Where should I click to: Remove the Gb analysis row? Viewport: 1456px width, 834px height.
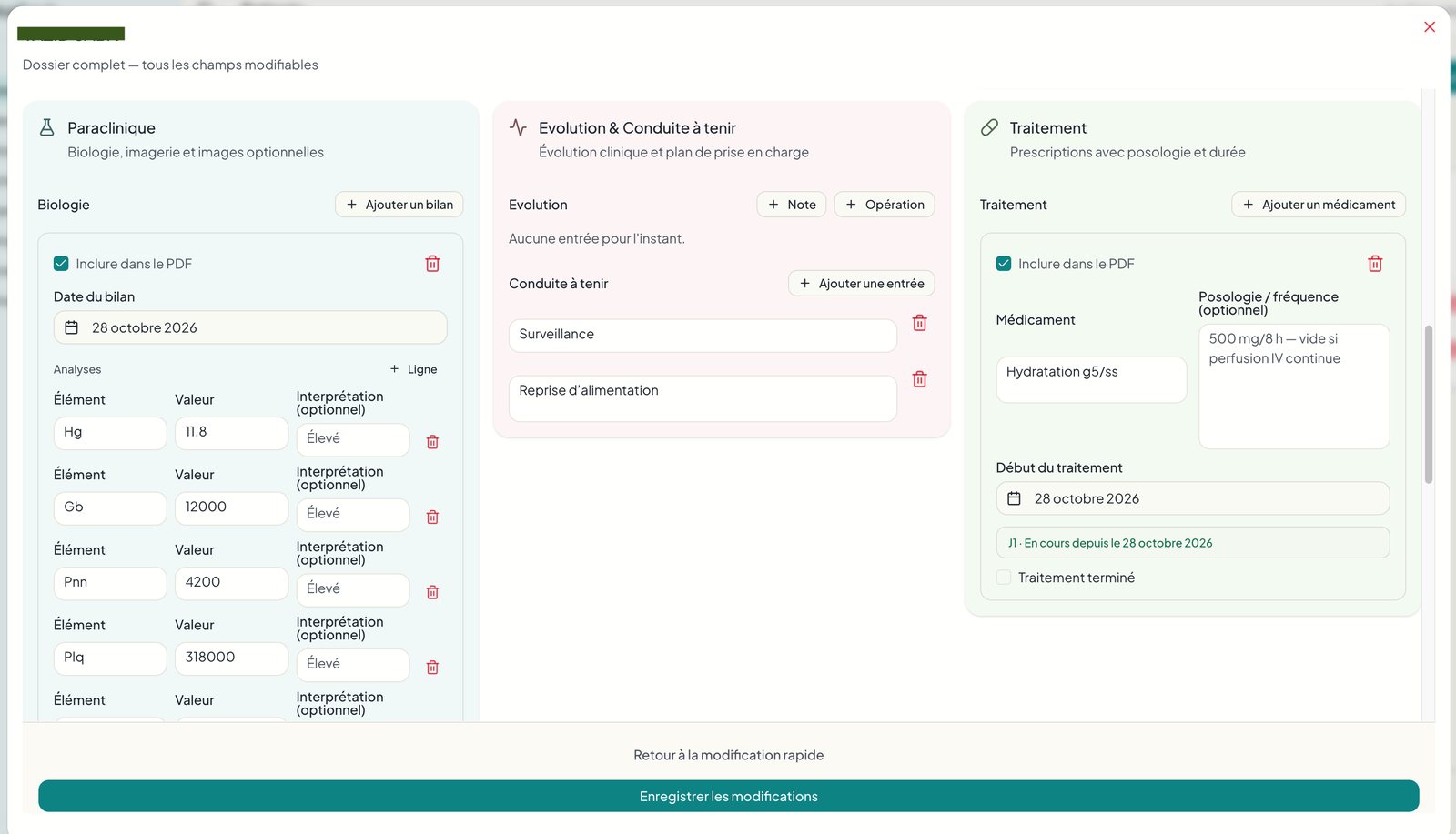(x=432, y=517)
